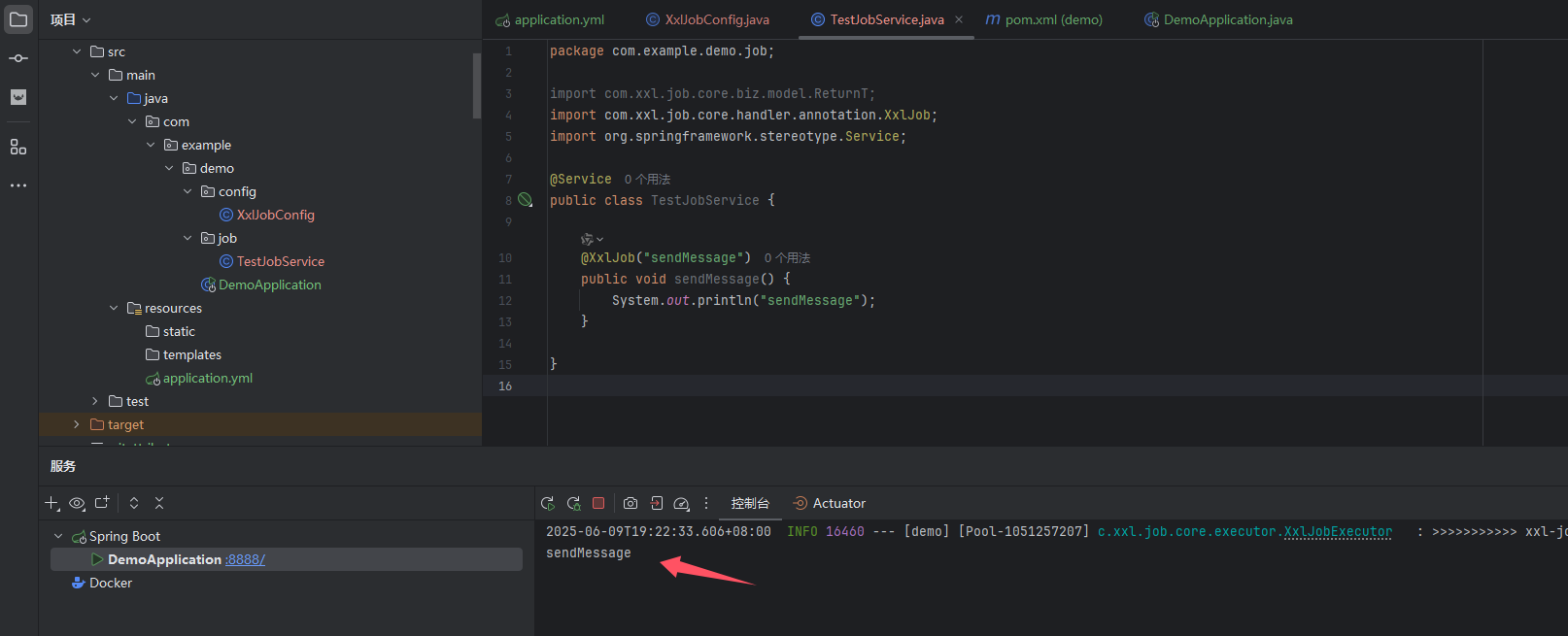
Task: Open the Actuator tab
Action: tap(830, 503)
